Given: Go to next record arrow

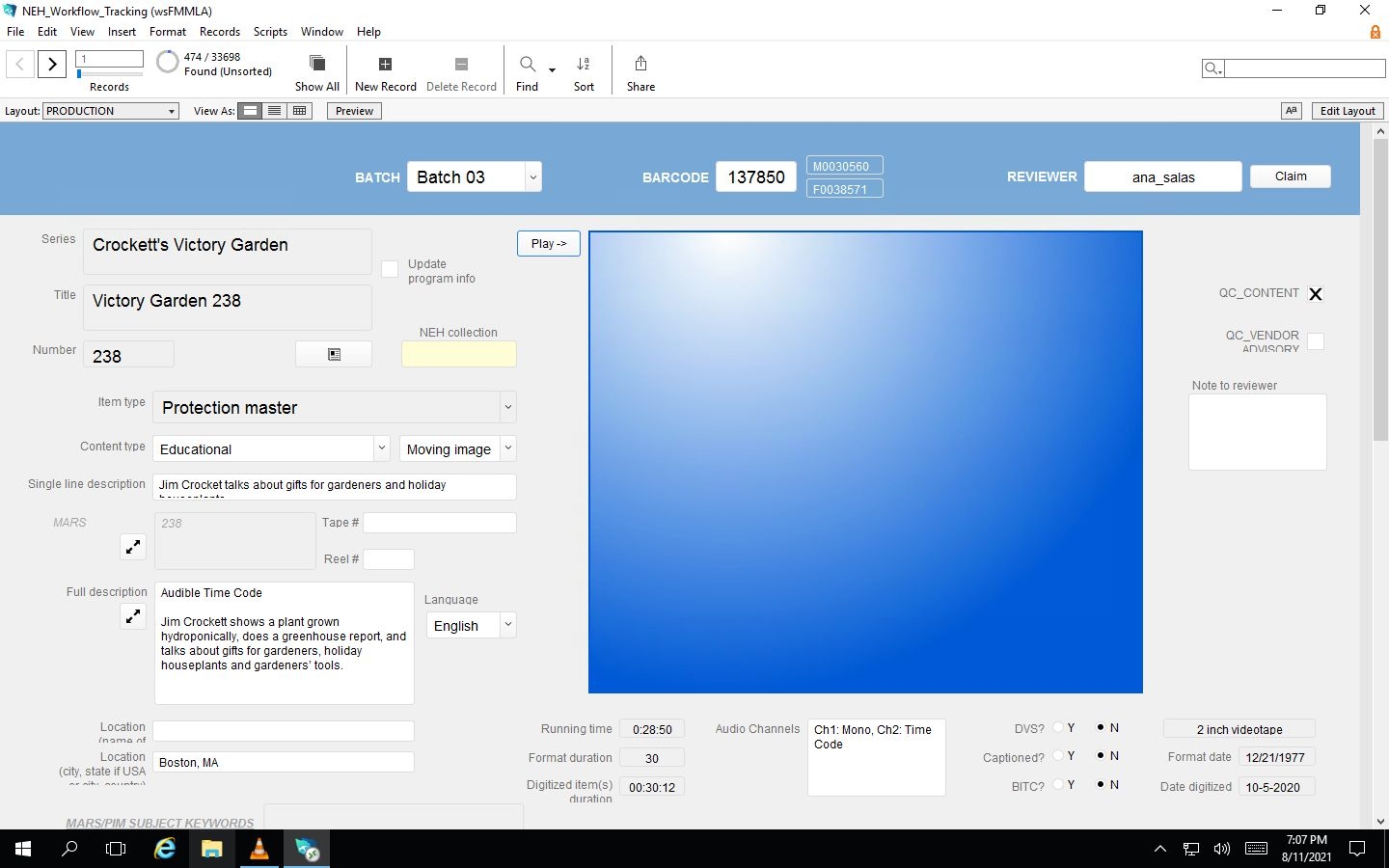Looking at the screenshot, I should [x=52, y=65].
